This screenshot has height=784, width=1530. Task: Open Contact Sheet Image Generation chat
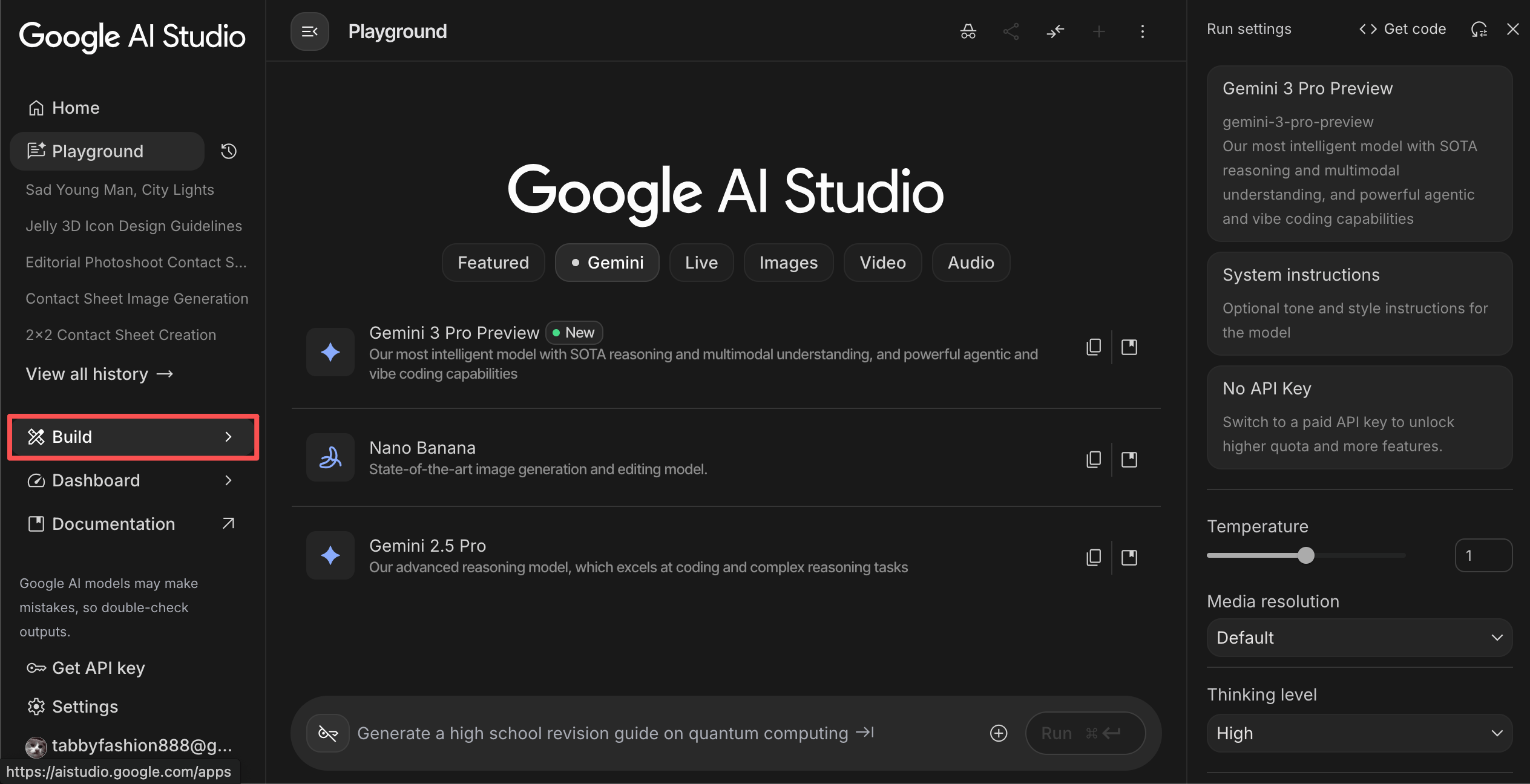click(137, 299)
